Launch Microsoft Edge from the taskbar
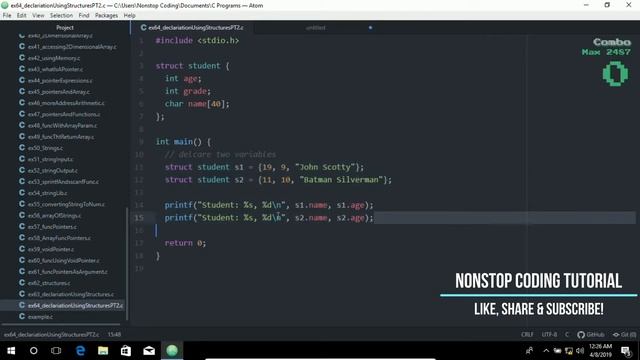The height and width of the screenshot is (360, 640). click(80, 351)
